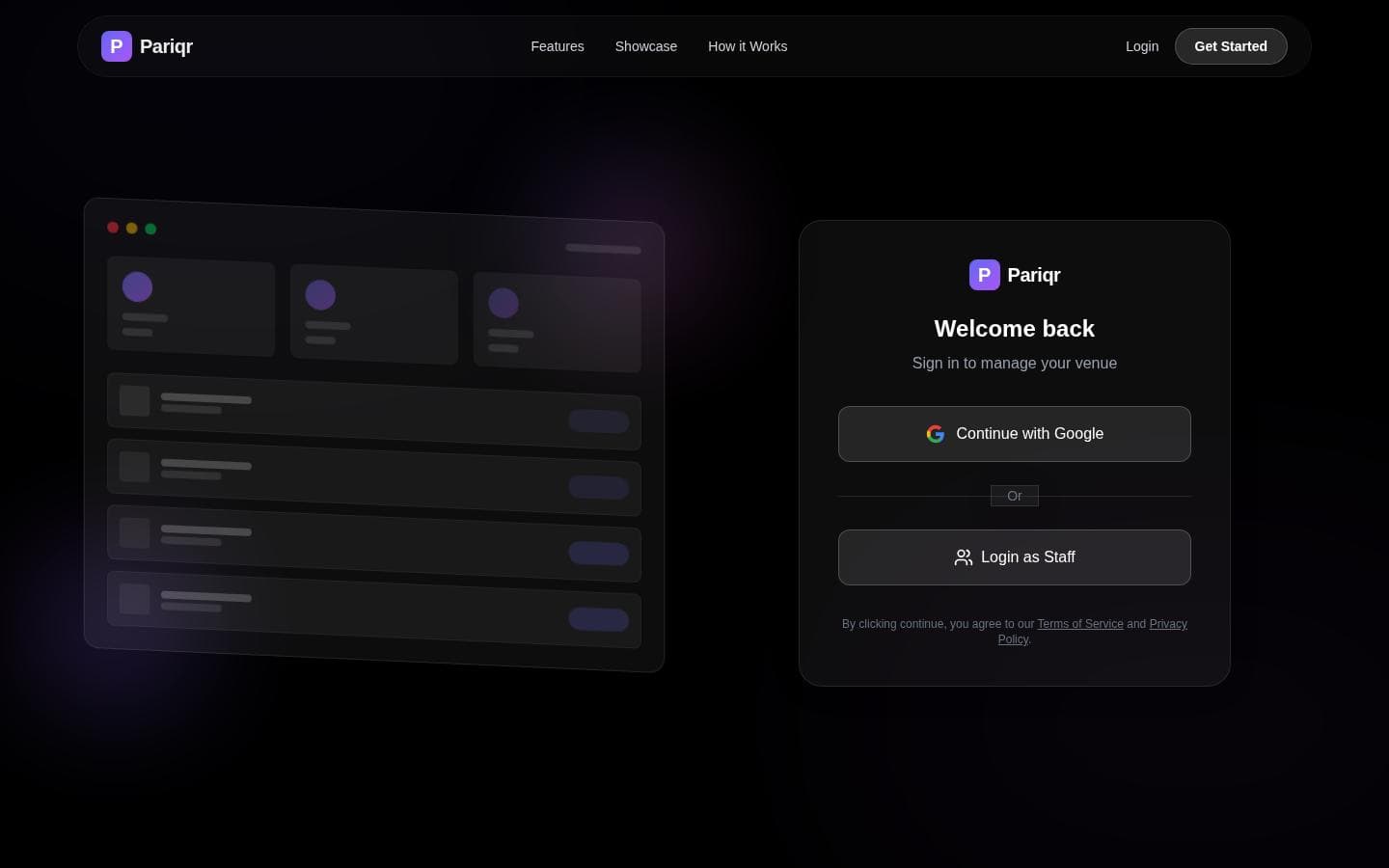Image resolution: width=1389 pixels, height=868 pixels.
Task: Open the Features nav item
Action: coord(558,46)
